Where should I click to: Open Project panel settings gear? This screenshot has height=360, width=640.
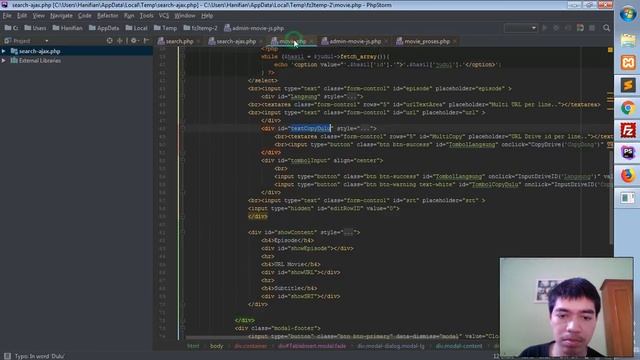(133, 41)
